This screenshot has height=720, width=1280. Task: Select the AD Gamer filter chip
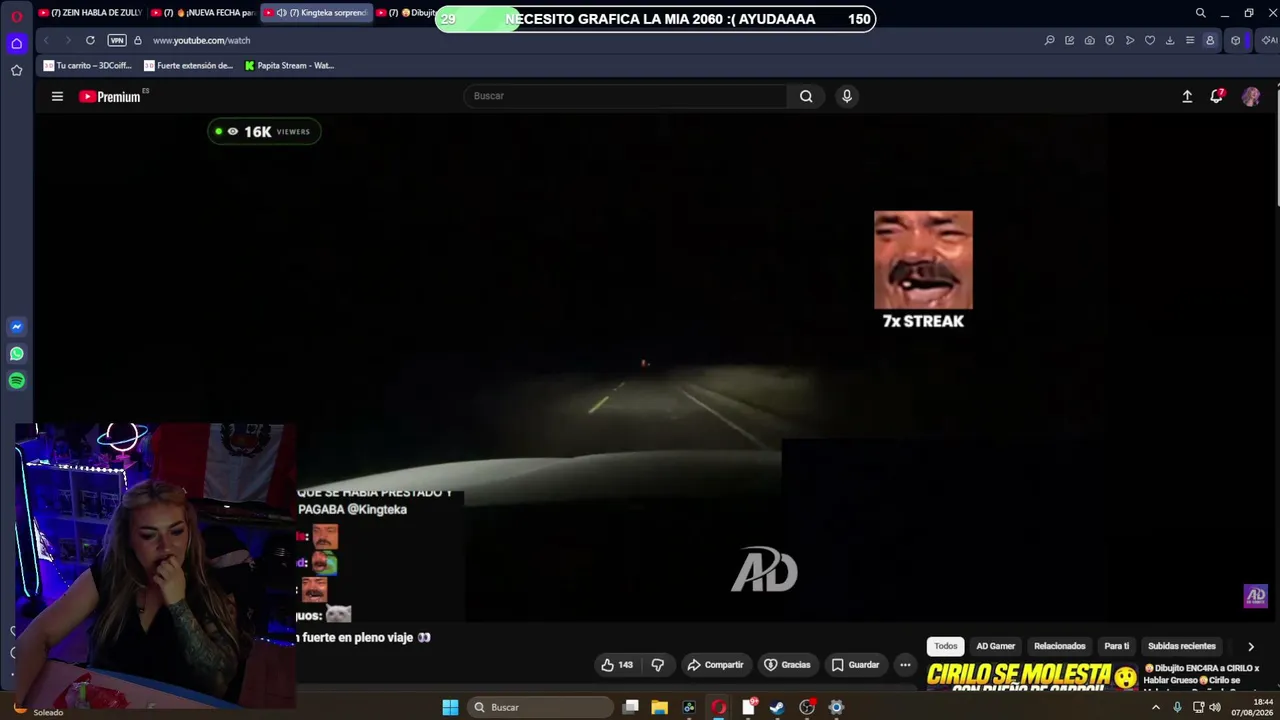tap(995, 646)
